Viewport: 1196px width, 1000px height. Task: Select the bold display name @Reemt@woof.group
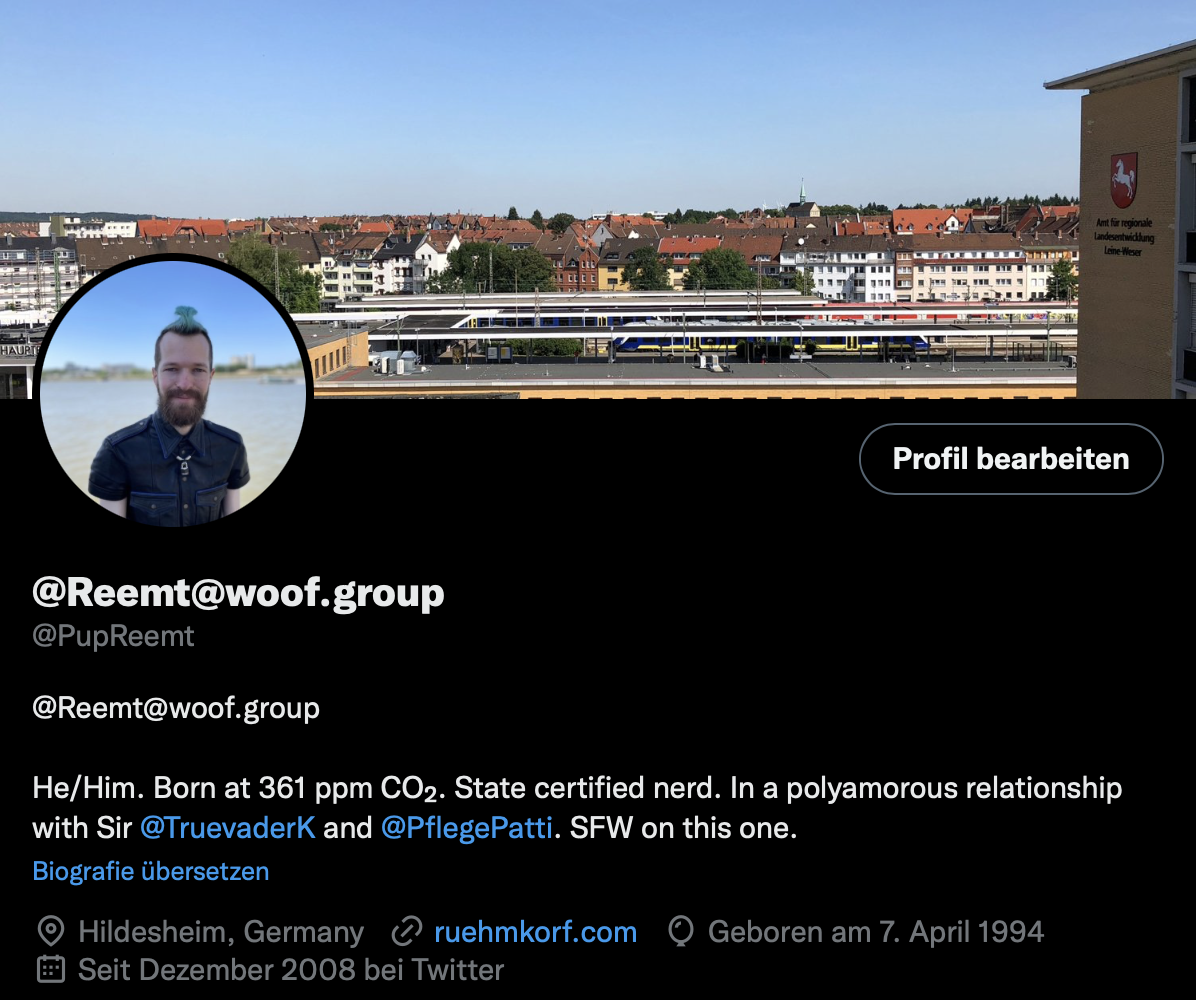point(238,593)
